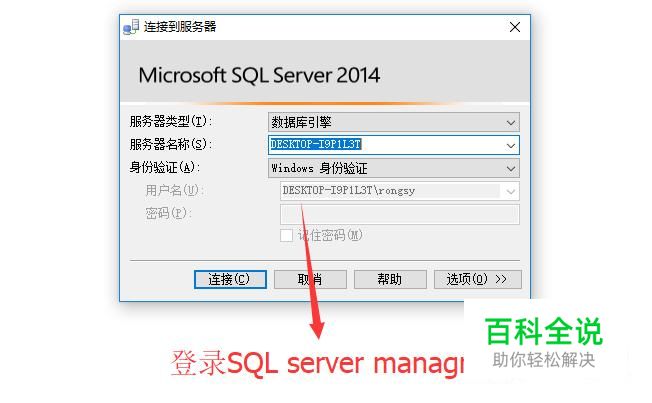Click the 服务器类型(T) label
Screen dimensions: 652x403
tap(171, 121)
